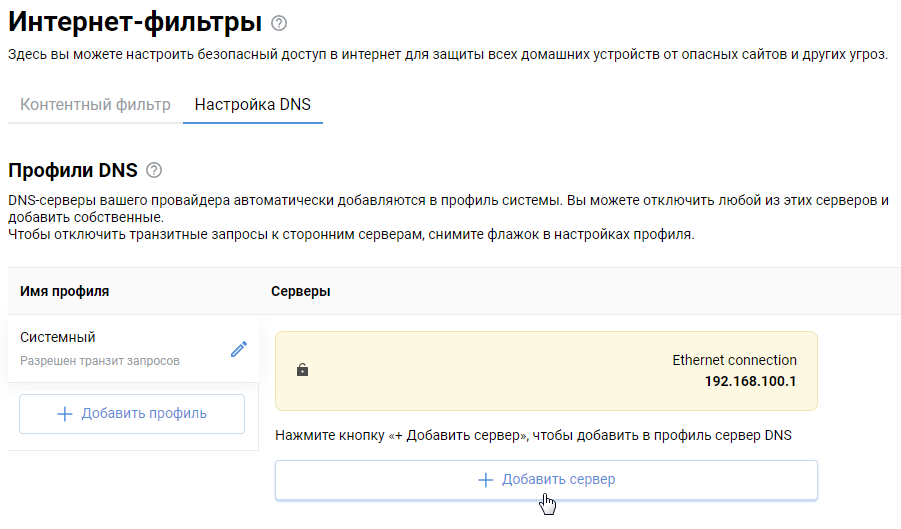This screenshot has width=901, height=529.
Task: Click plus icon in Добавить сервер button
Action: (486, 480)
